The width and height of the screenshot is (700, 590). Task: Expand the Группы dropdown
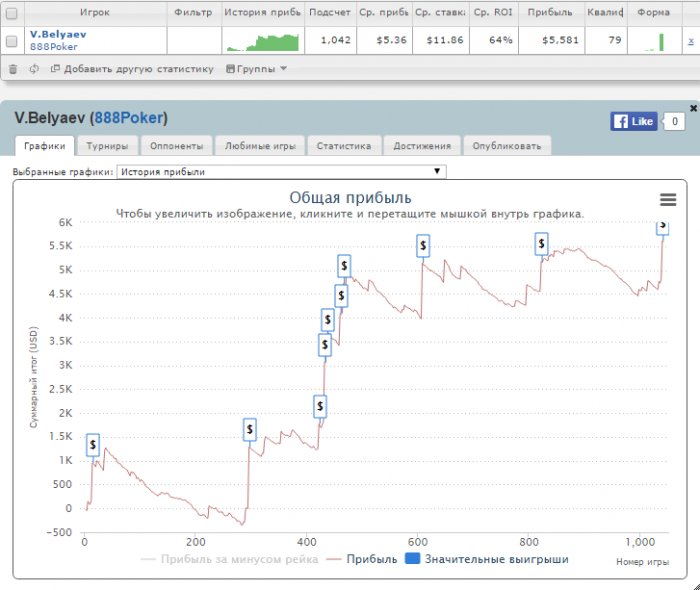(256, 69)
